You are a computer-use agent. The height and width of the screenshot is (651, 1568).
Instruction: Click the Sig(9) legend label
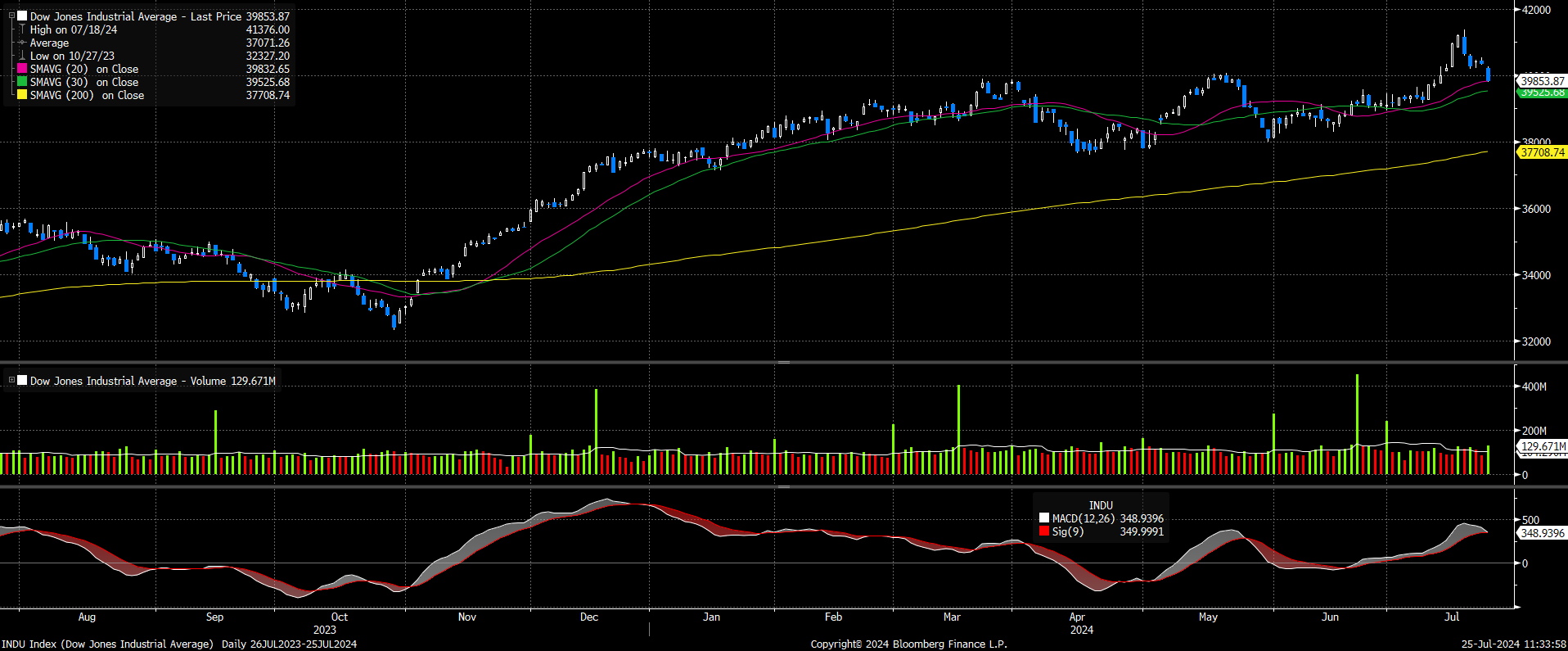pyautogui.click(x=1068, y=531)
